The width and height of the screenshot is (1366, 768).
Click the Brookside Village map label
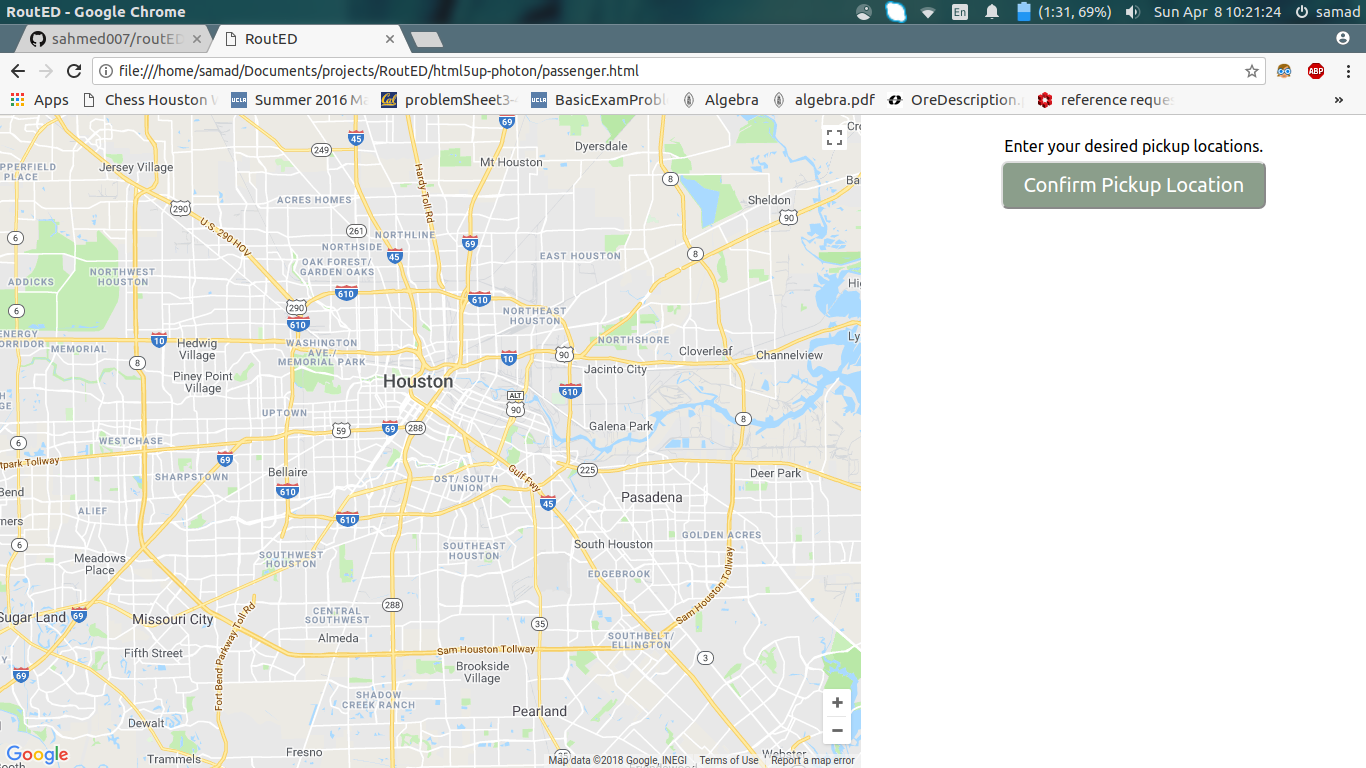point(483,672)
